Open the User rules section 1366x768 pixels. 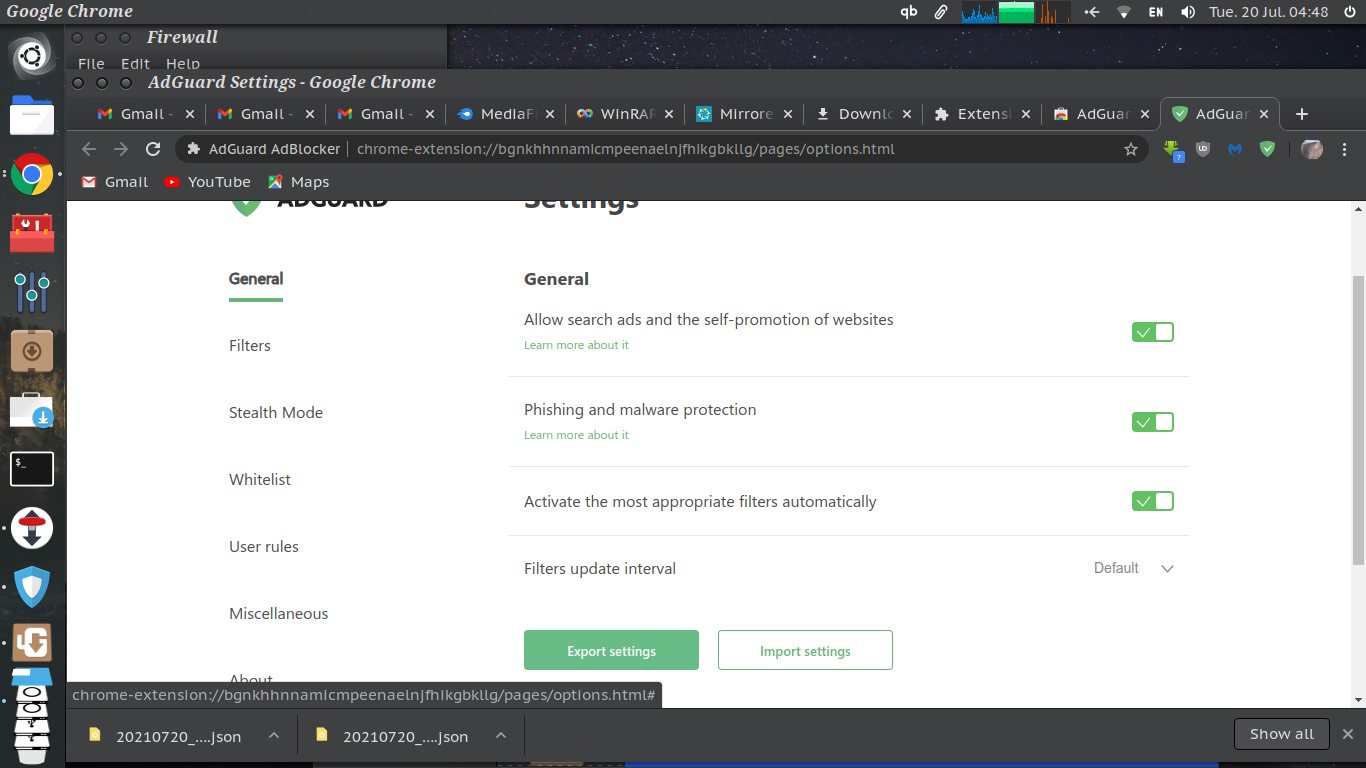264,547
